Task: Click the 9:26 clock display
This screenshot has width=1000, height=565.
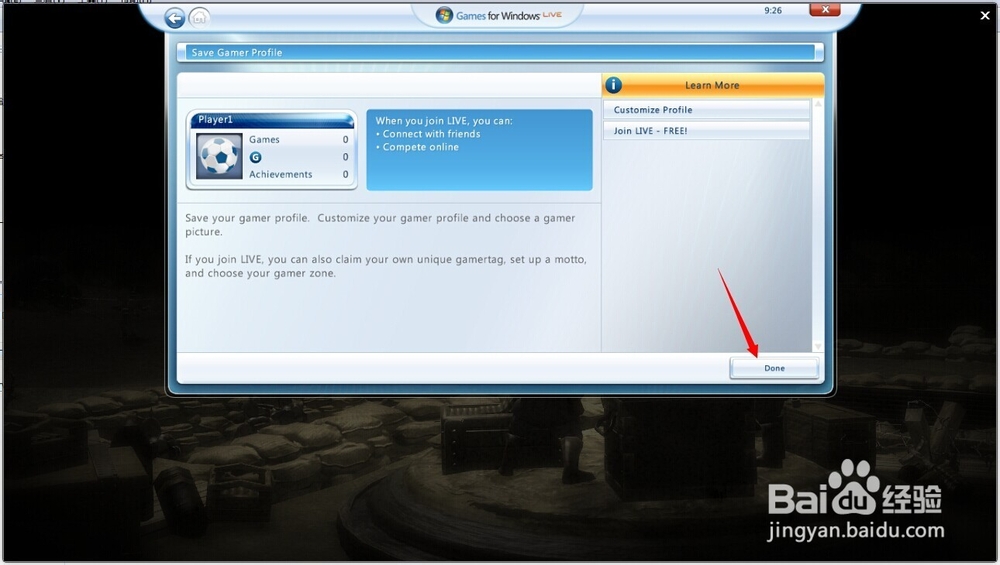Action: coord(772,10)
